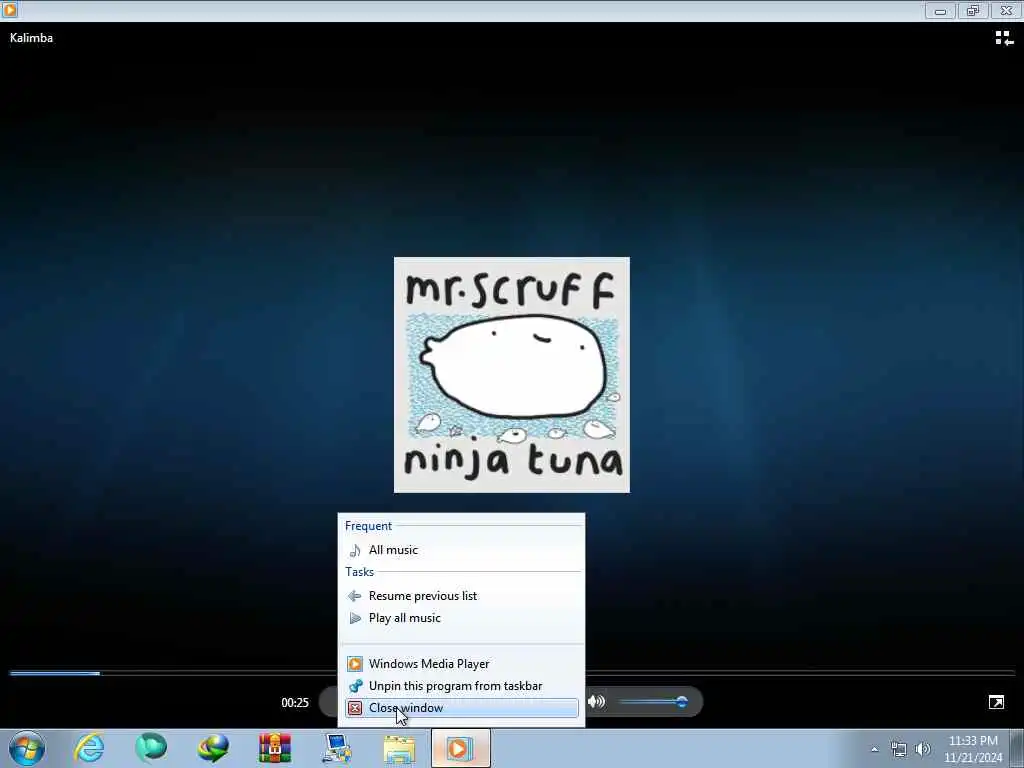Choose Play all music task
1024x768 pixels.
pyautogui.click(x=461, y=618)
